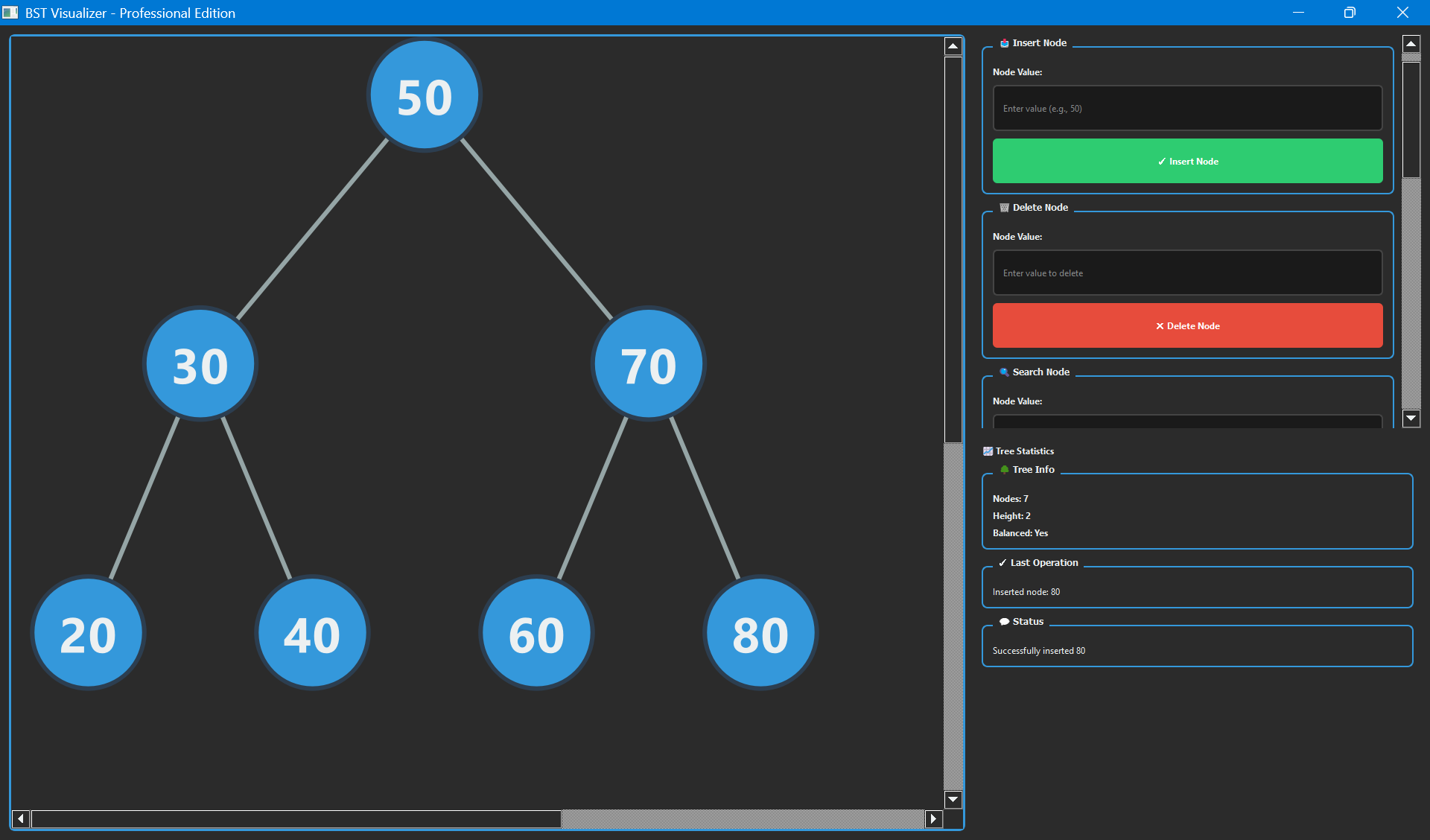Click the chart icon next to Tree Statistics
Image resolution: width=1430 pixels, height=840 pixels.
pyautogui.click(x=988, y=451)
